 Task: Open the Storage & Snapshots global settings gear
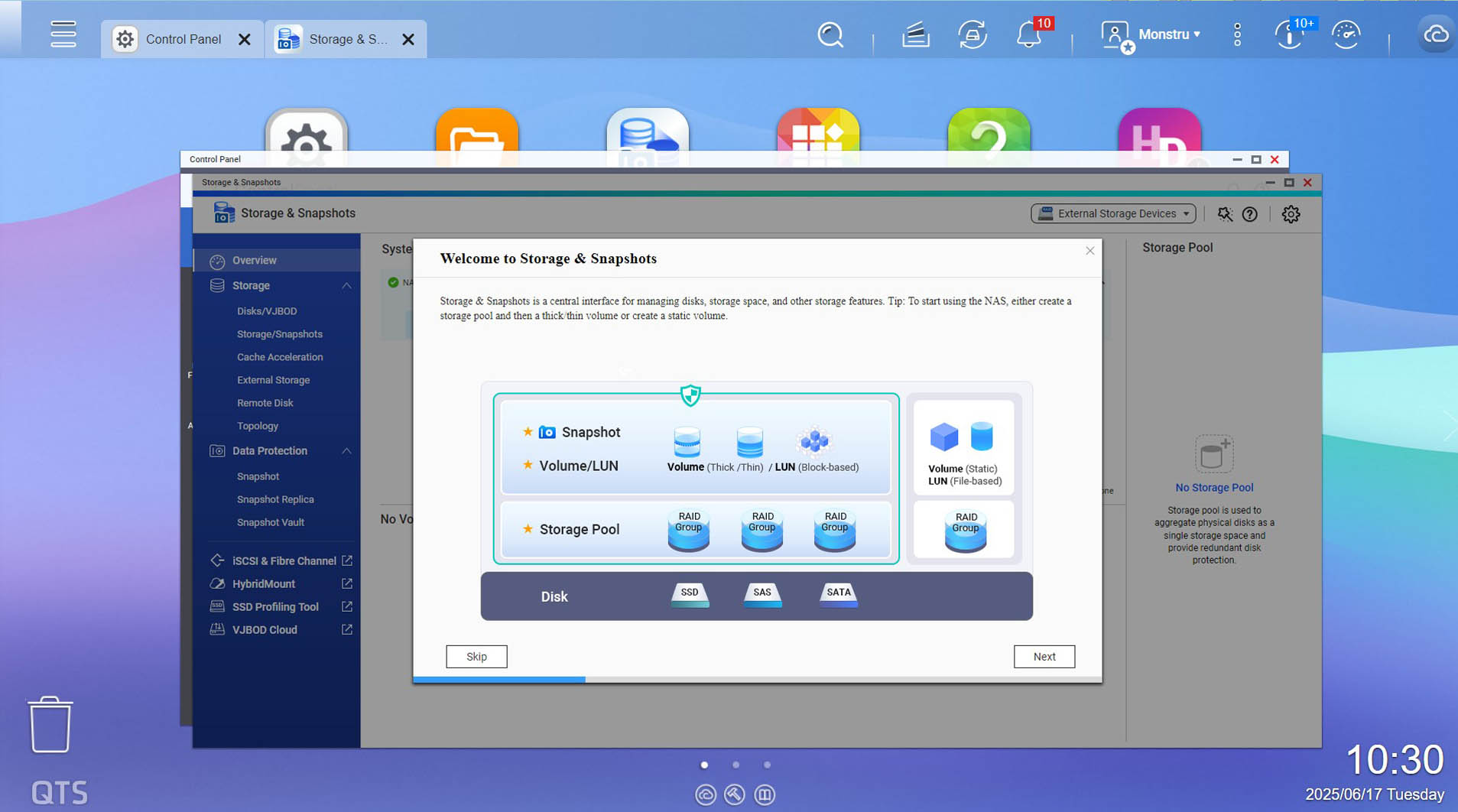point(1291,214)
